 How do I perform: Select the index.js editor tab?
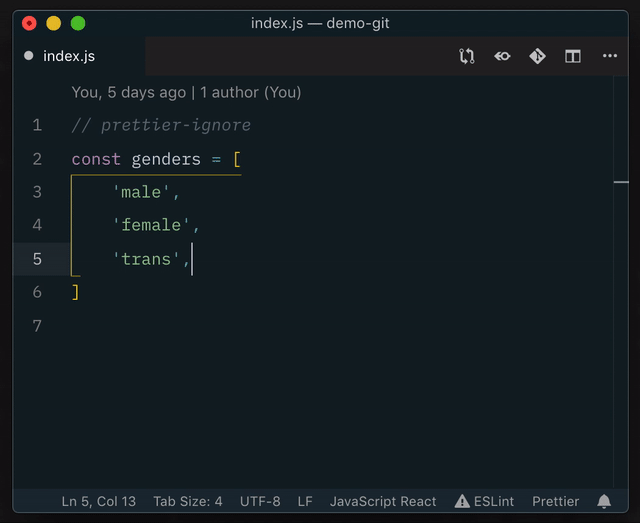tap(69, 56)
